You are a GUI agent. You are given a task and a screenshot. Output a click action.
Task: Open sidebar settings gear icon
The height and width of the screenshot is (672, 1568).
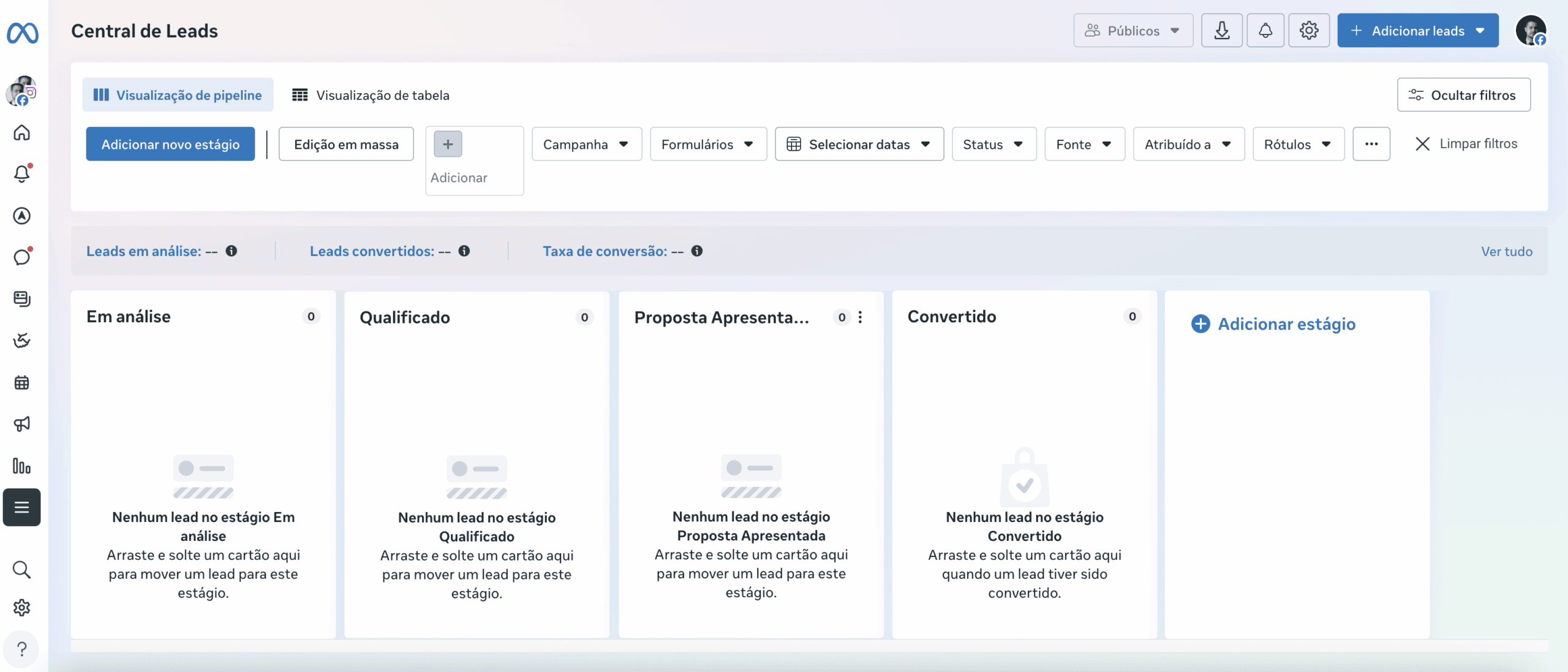[22, 608]
